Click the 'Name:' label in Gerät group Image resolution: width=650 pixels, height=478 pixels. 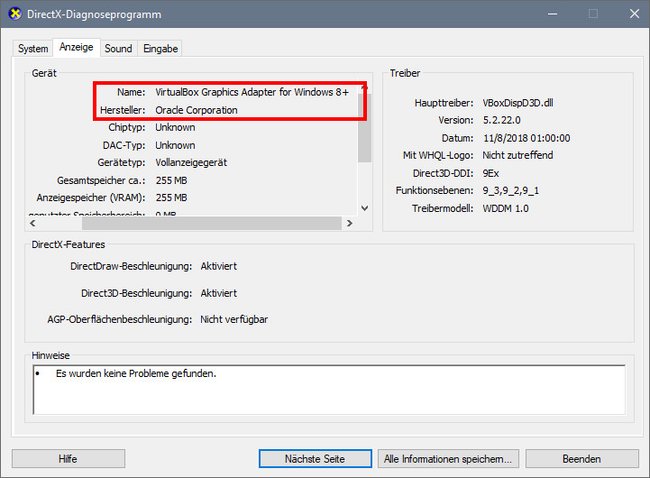click(131, 92)
